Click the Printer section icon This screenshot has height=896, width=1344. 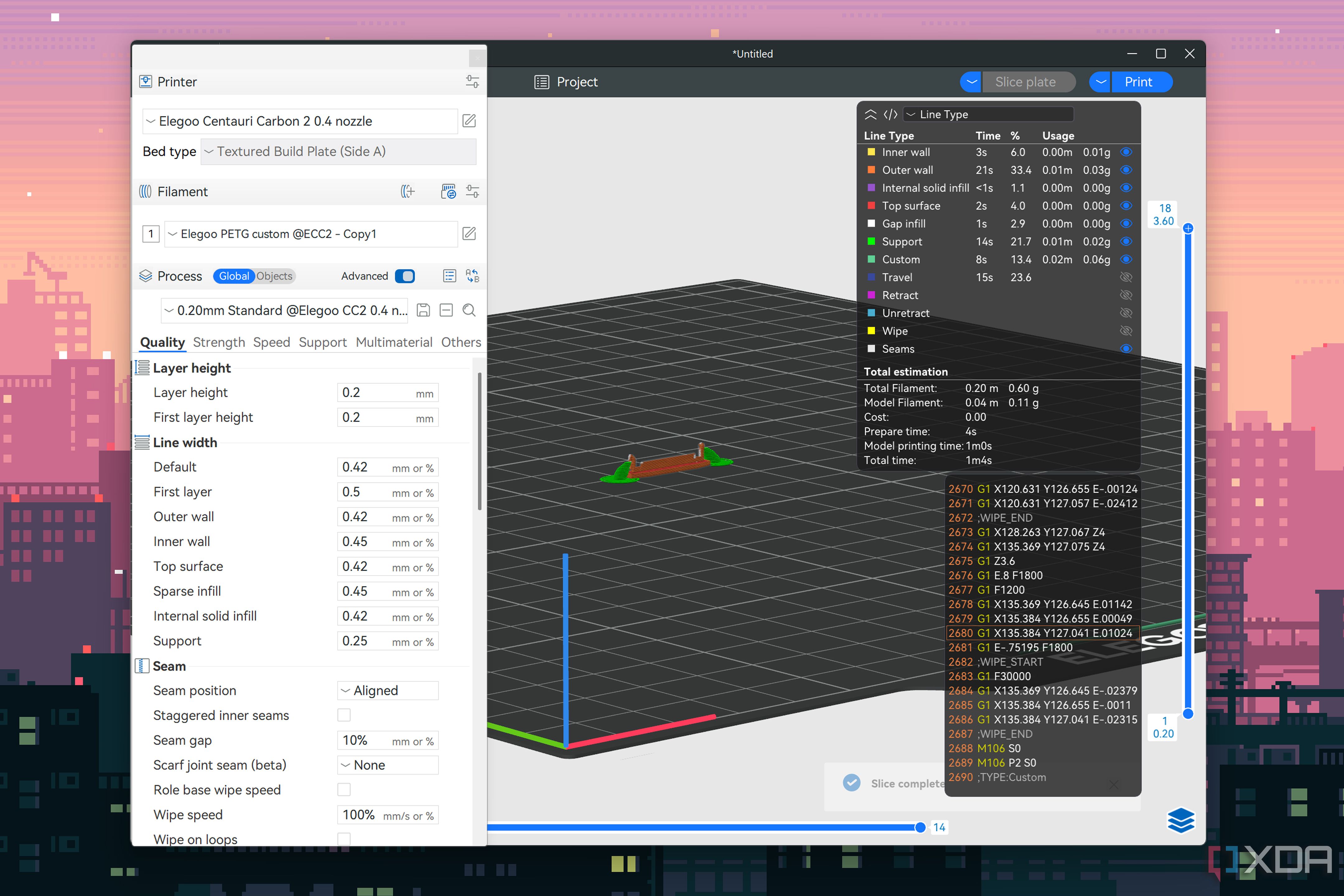[146, 82]
